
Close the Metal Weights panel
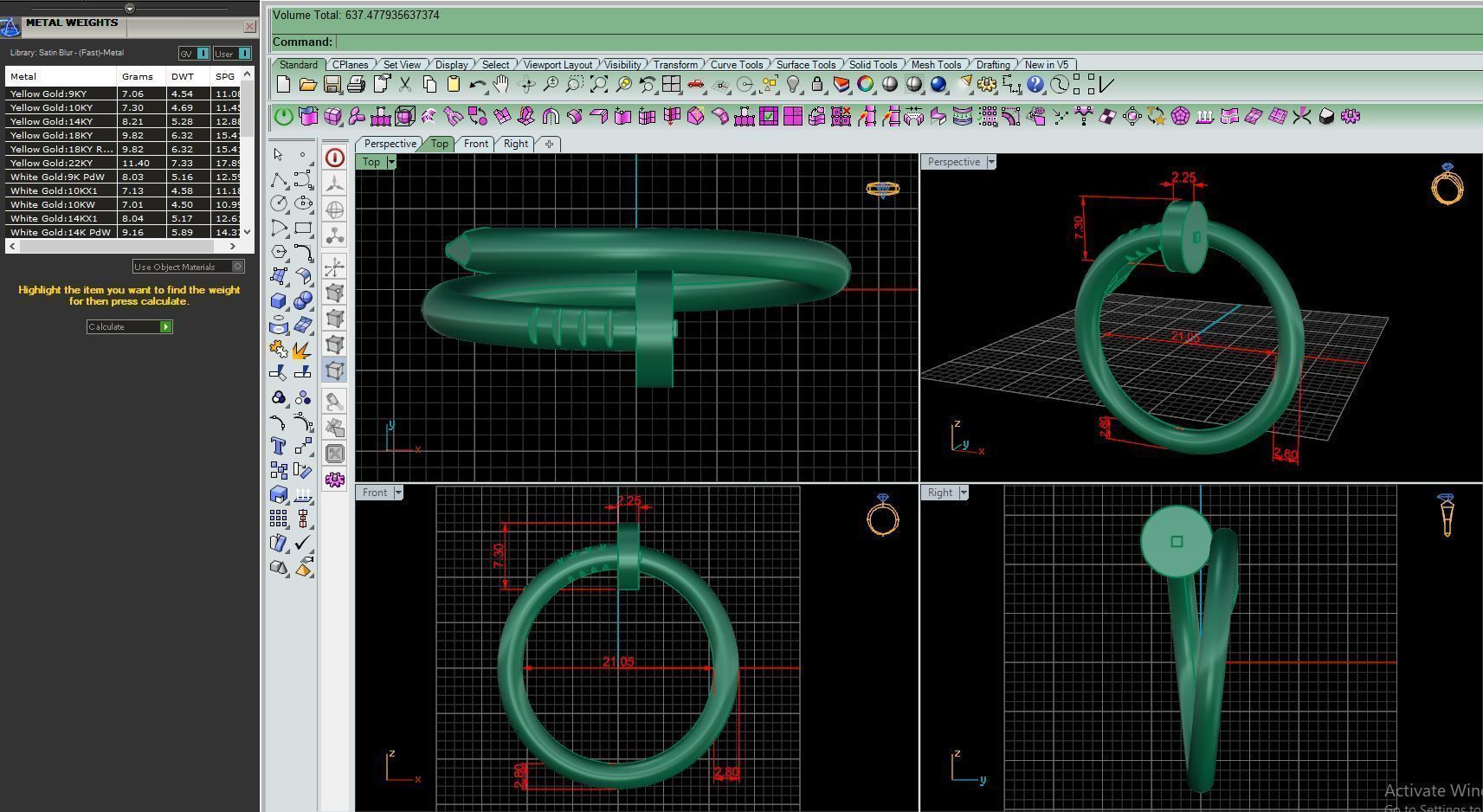[249, 27]
